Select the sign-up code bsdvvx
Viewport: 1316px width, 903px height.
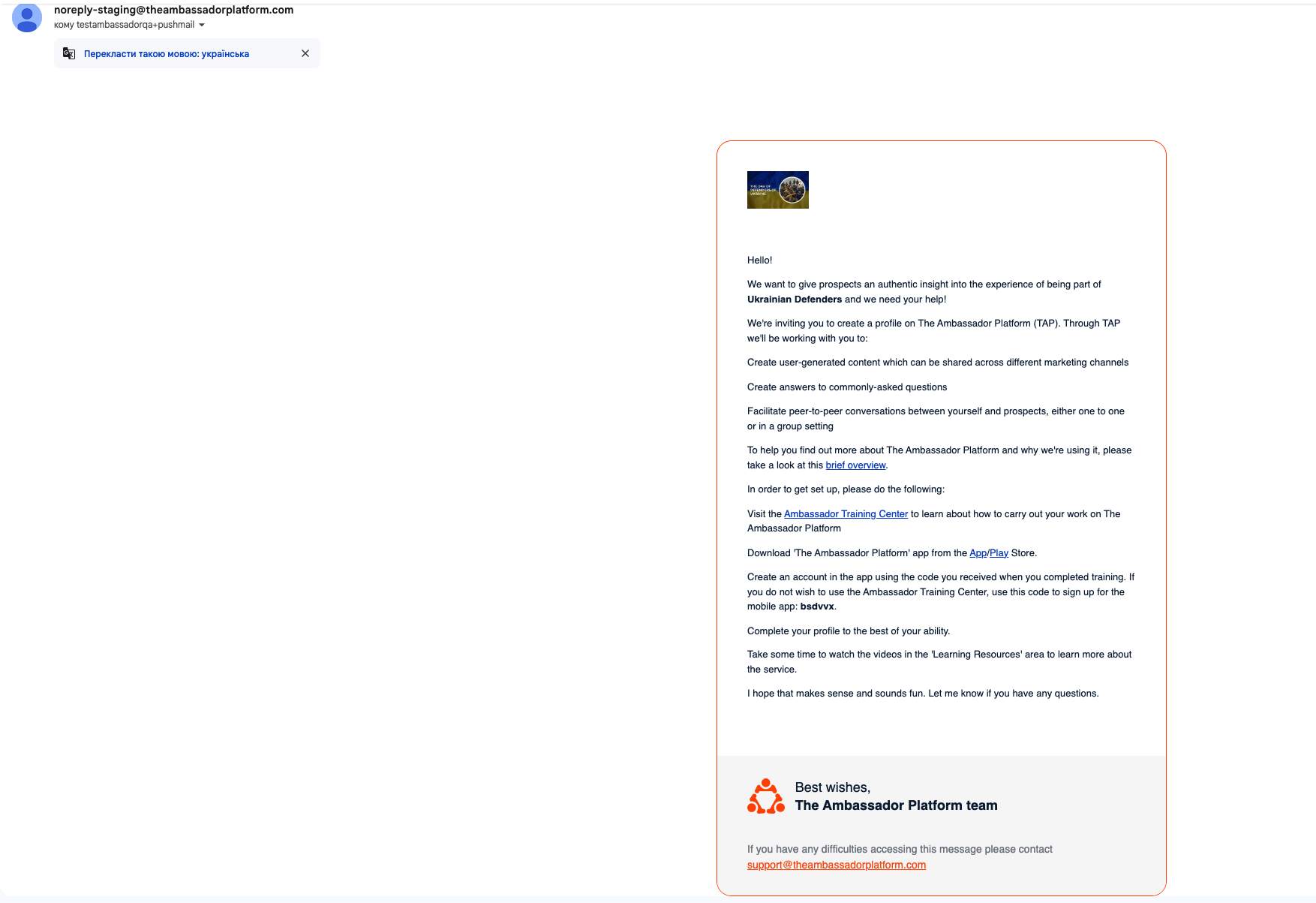(x=817, y=607)
